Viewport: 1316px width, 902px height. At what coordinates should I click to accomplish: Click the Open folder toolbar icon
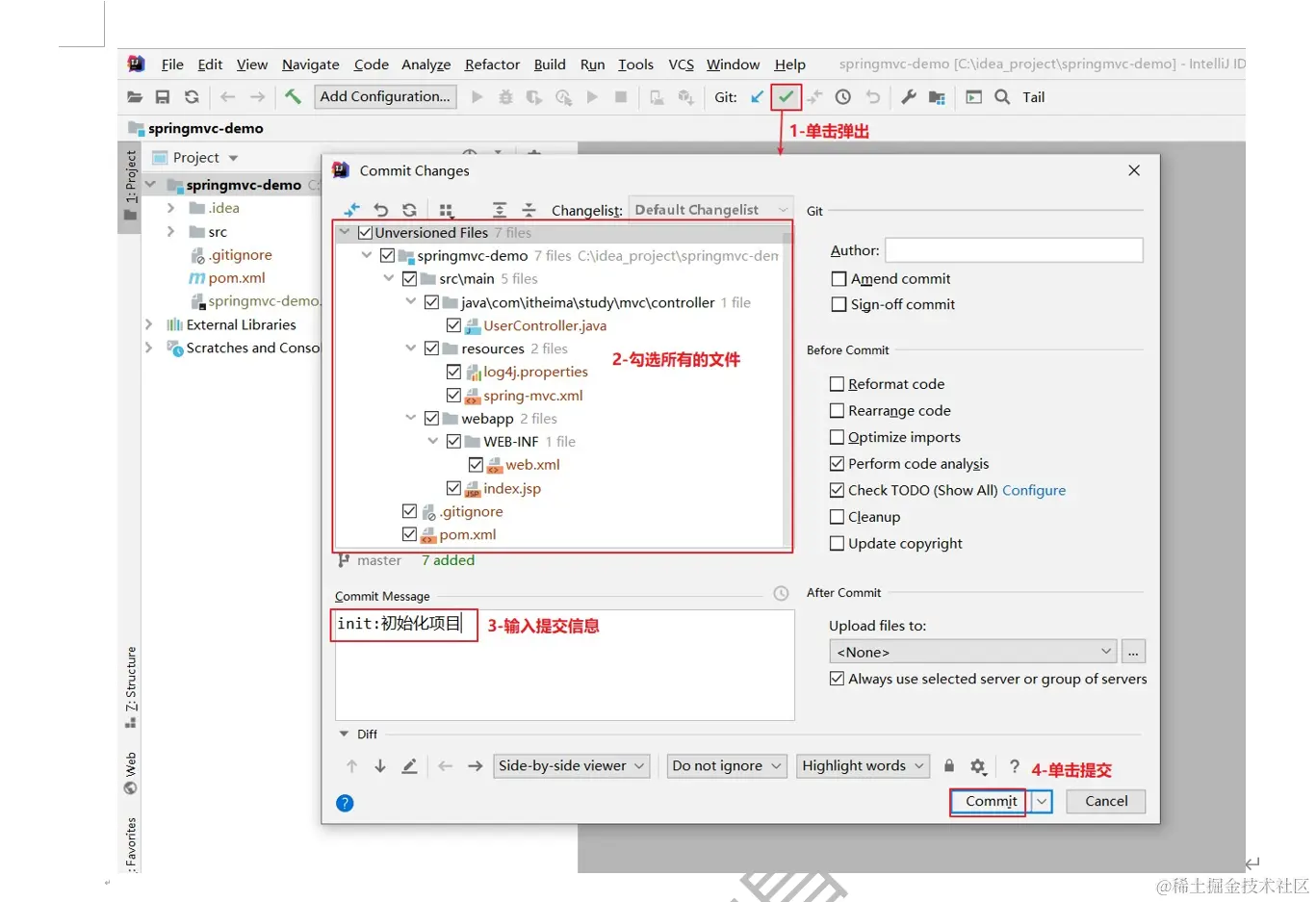(x=135, y=97)
